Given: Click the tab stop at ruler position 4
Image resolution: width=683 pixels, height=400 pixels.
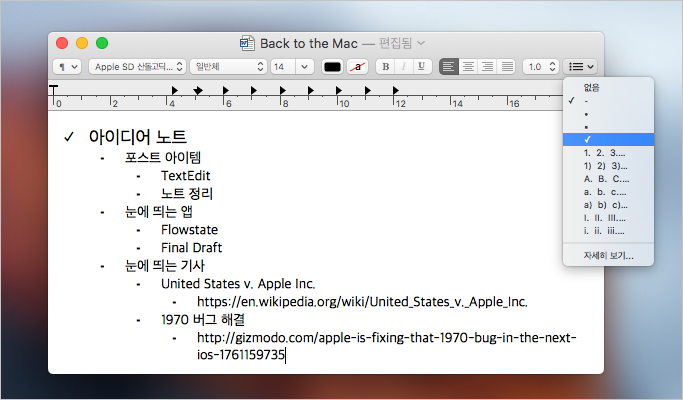Looking at the screenshot, I should (175, 91).
